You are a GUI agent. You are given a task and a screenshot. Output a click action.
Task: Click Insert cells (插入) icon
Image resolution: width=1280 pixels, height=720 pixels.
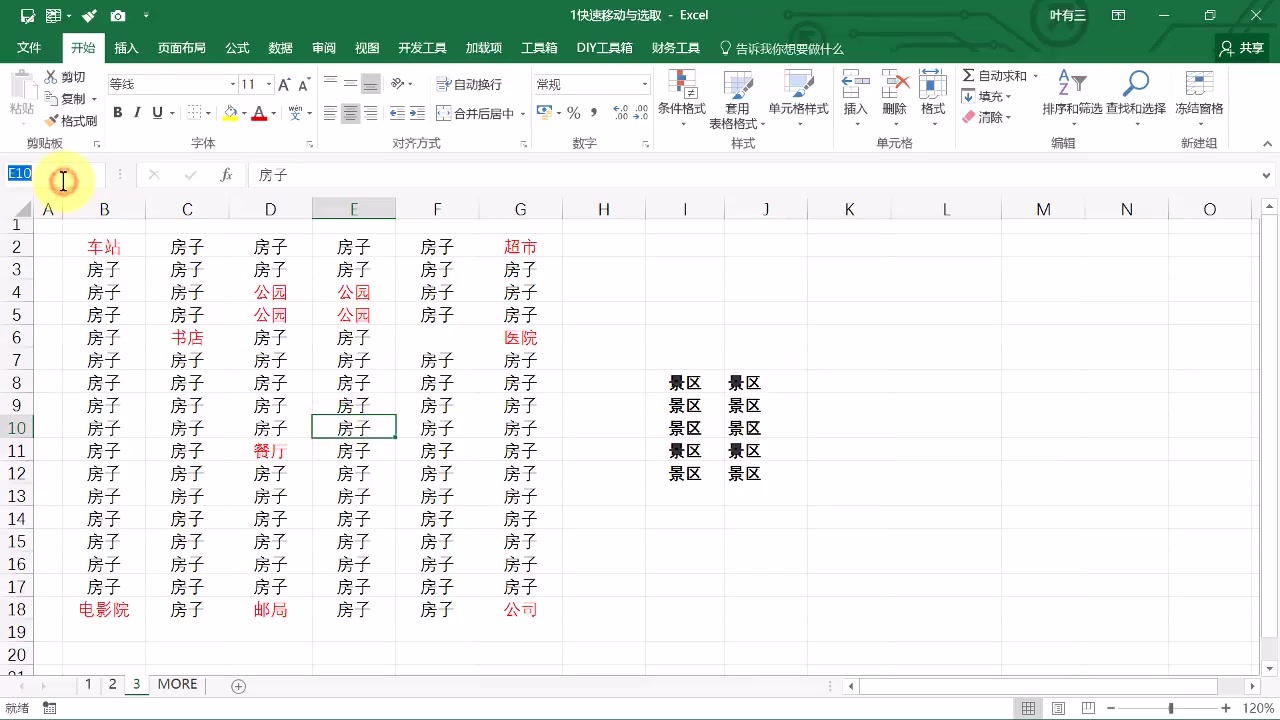[856, 98]
